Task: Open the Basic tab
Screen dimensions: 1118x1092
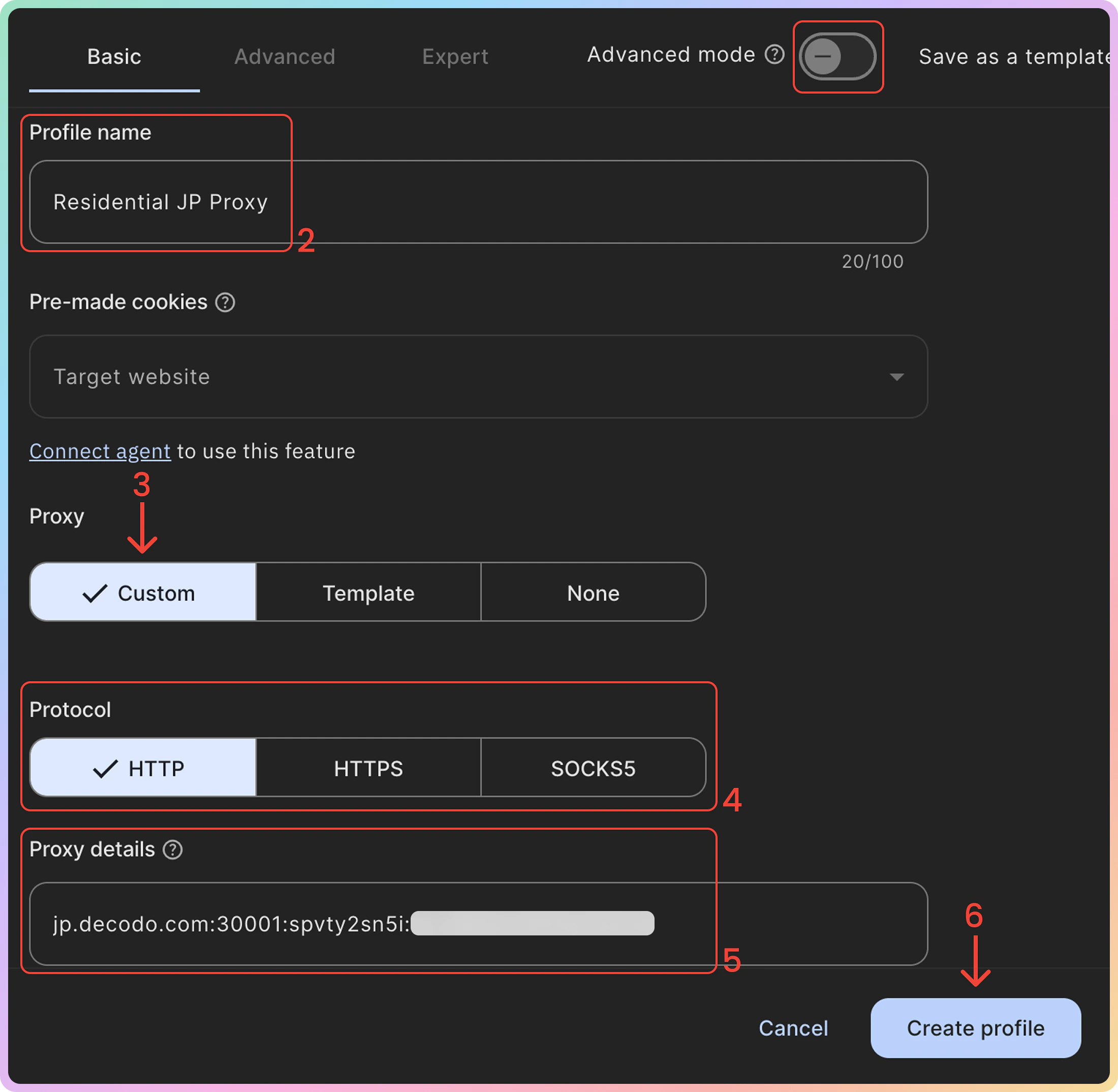Action: tap(114, 57)
